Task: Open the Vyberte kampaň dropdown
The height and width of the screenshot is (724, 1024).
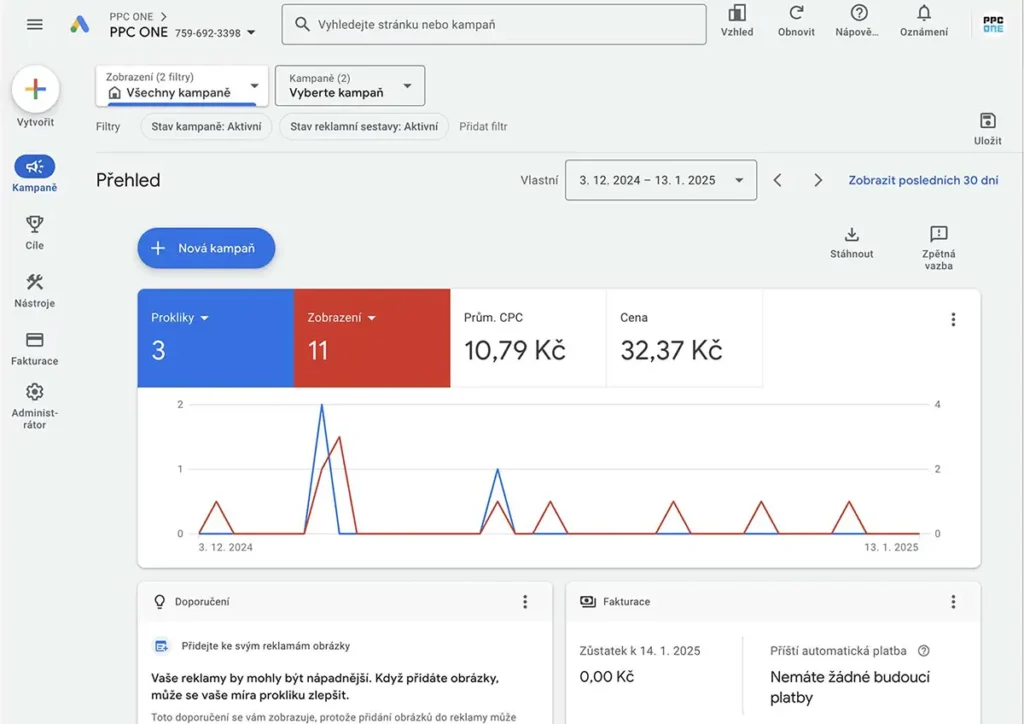Action: [x=350, y=86]
